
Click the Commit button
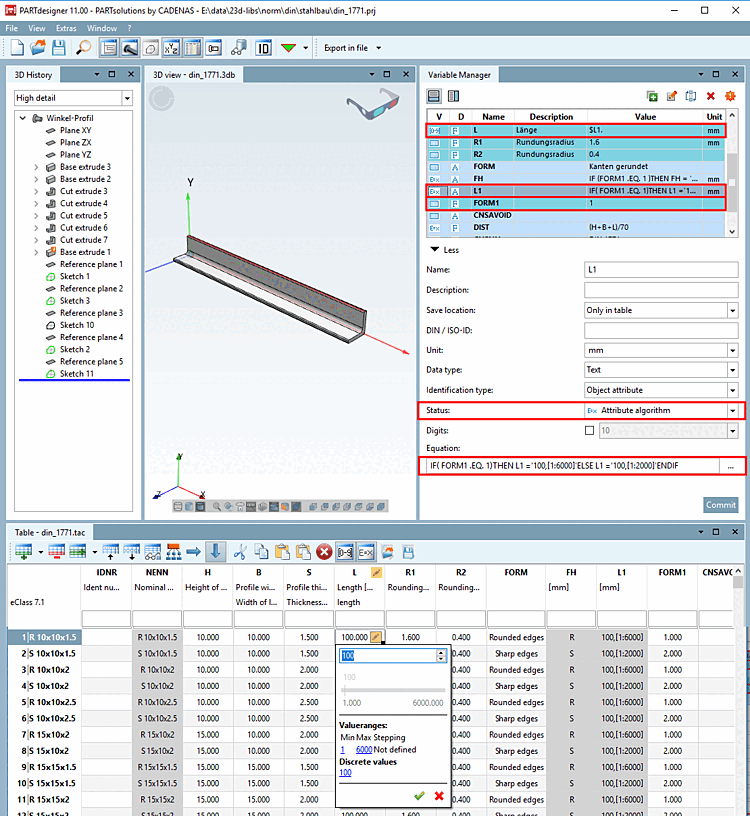tap(720, 505)
